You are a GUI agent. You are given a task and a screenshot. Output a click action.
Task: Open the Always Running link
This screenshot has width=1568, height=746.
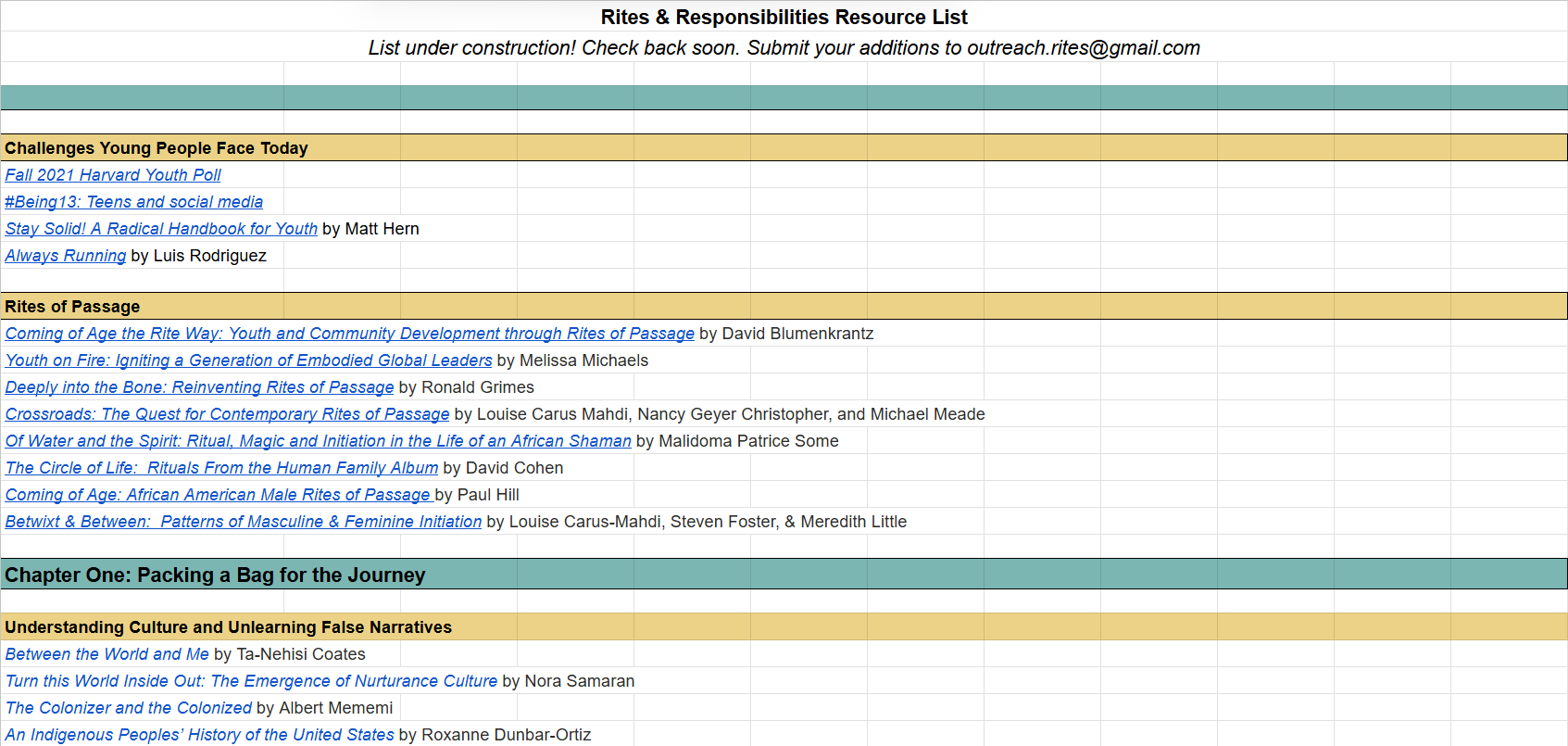pyautogui.click(x=66, y=256)
